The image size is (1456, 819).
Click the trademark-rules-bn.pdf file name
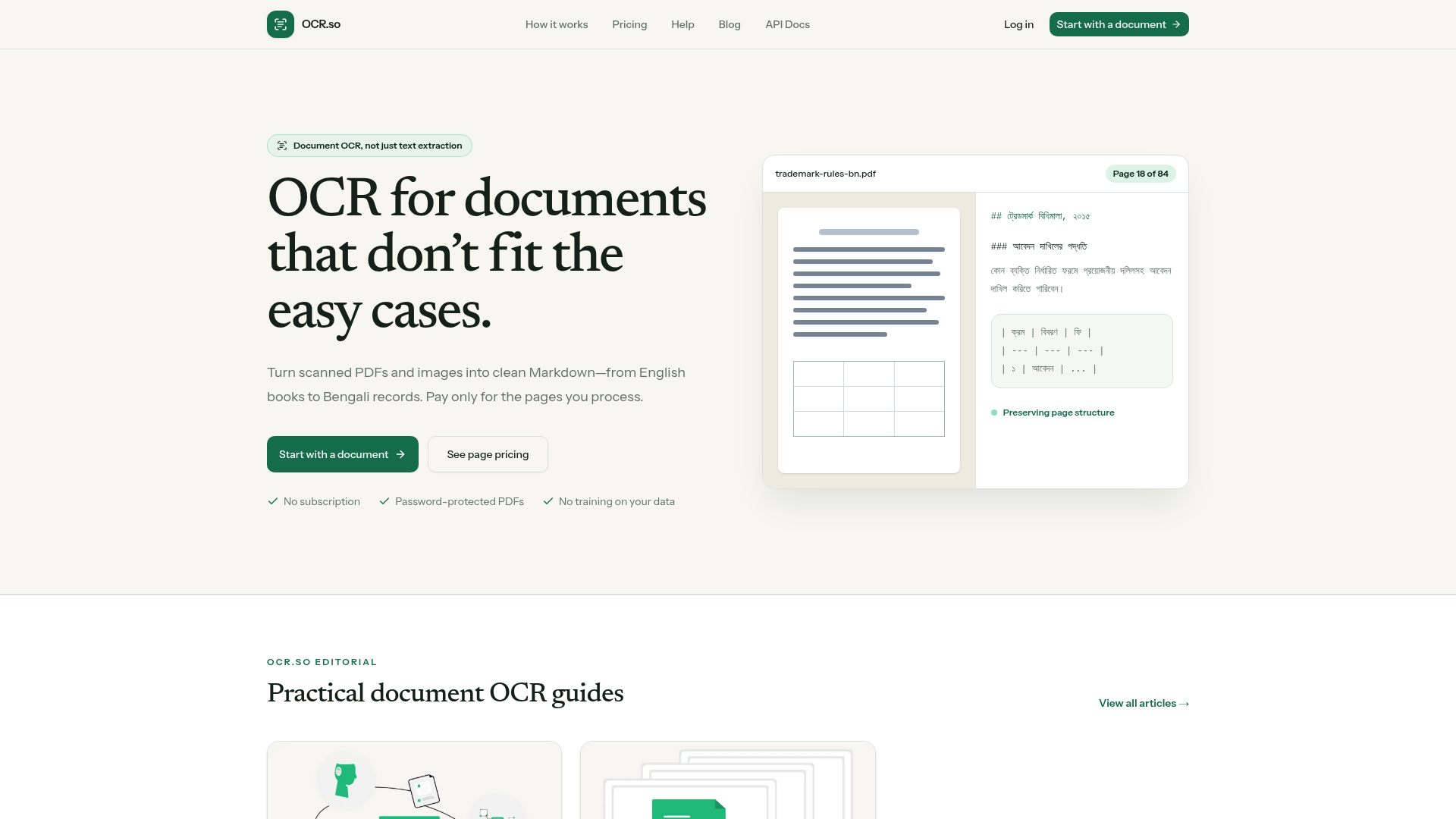(825, 174)
